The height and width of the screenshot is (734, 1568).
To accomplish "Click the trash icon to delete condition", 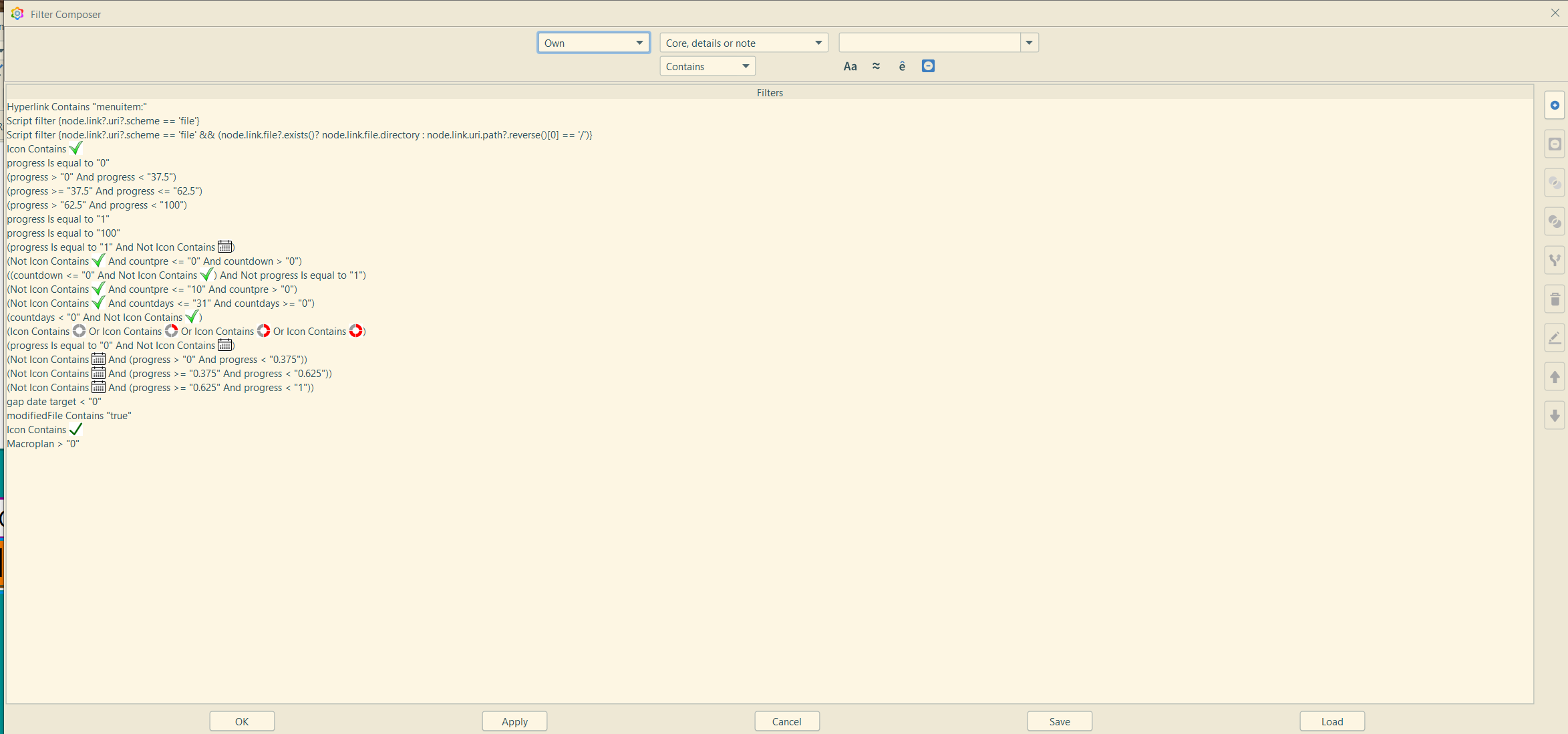I will [x=1555, y=299].
